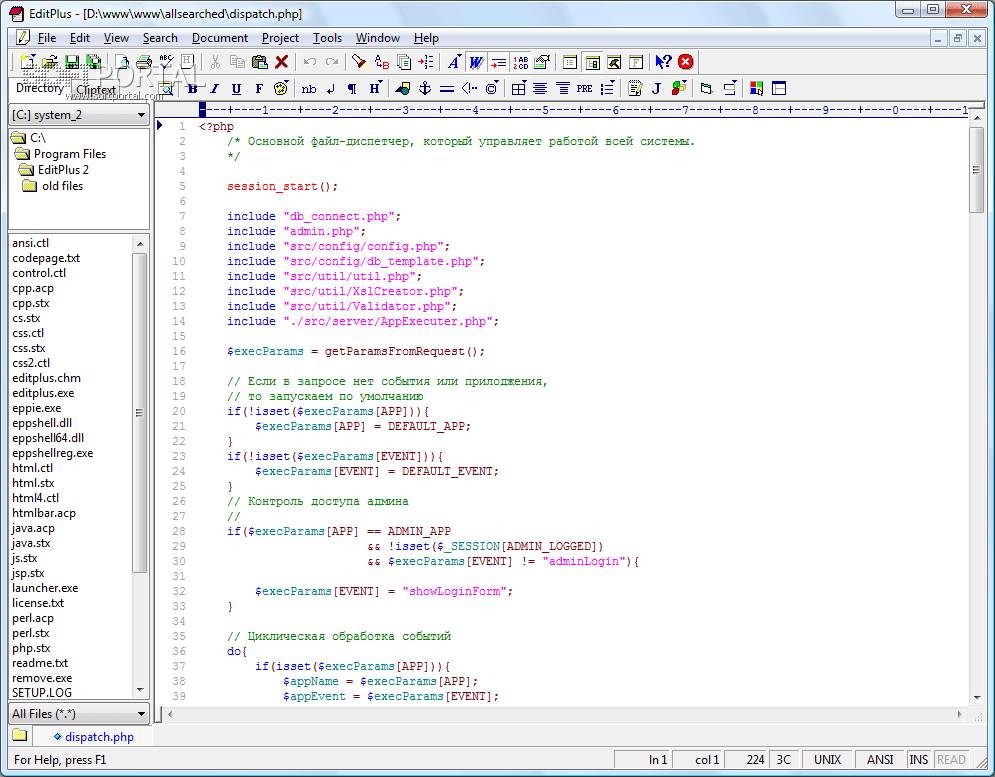Click the Save All toolbar icon
The image size is (995, 777).
pos(93,62)
